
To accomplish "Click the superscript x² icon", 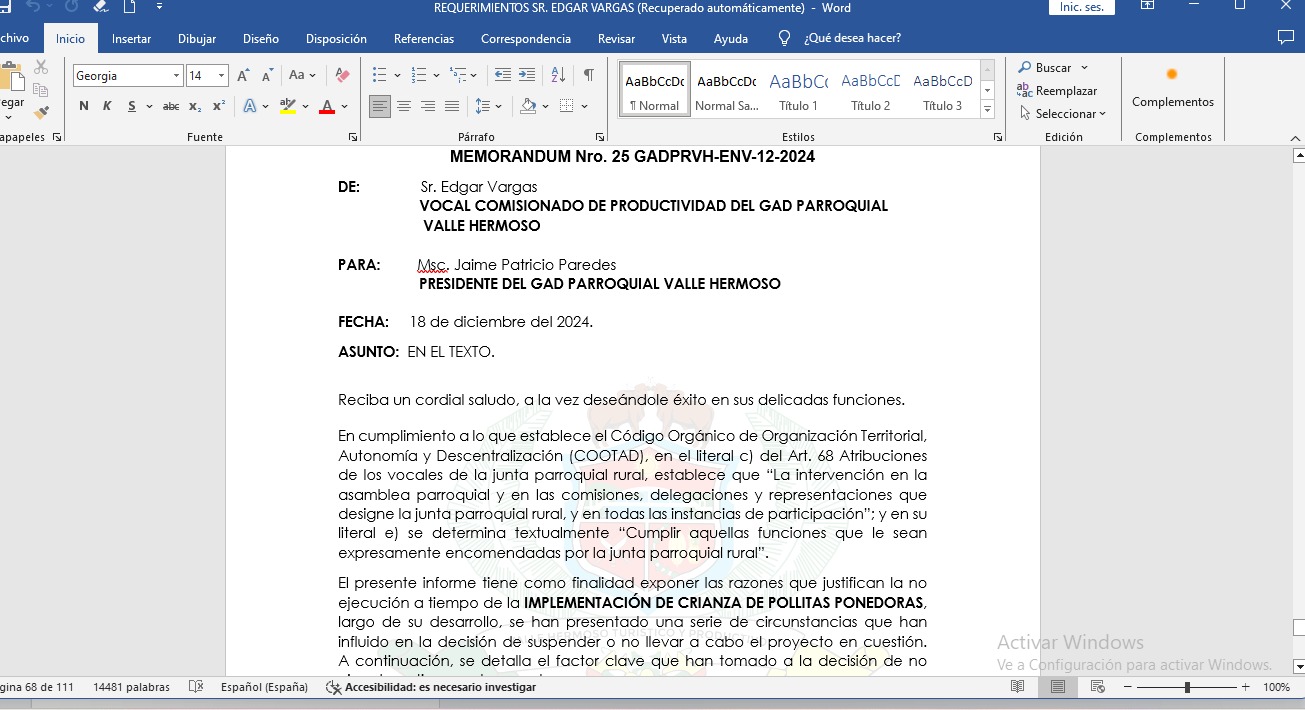I will point(219,106).
